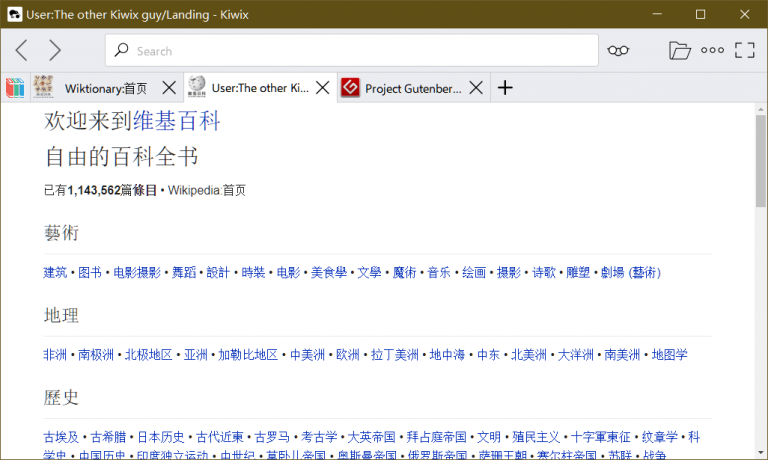Click the Kiwix app icon in title bar

[x=14, y=14]
